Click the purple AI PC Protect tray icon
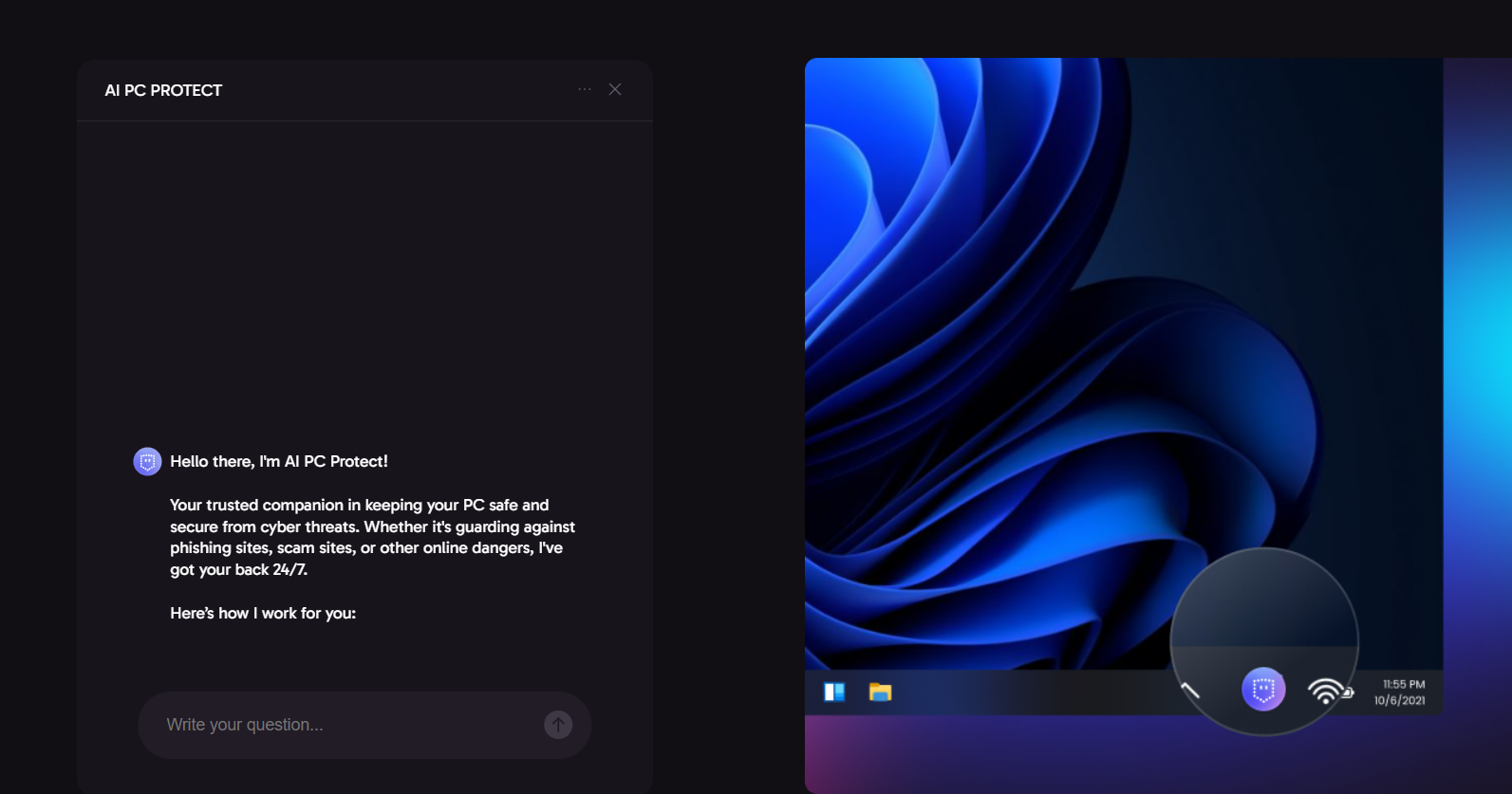Image resolution: width=1512 pixels, height=794 pixels. [x=1263, y=690]
